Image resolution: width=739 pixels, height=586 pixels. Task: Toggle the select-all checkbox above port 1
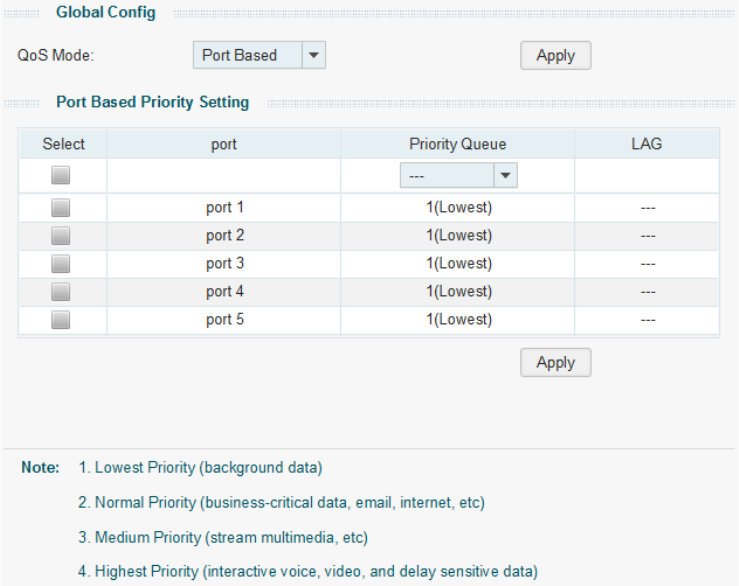click(61, 176)
